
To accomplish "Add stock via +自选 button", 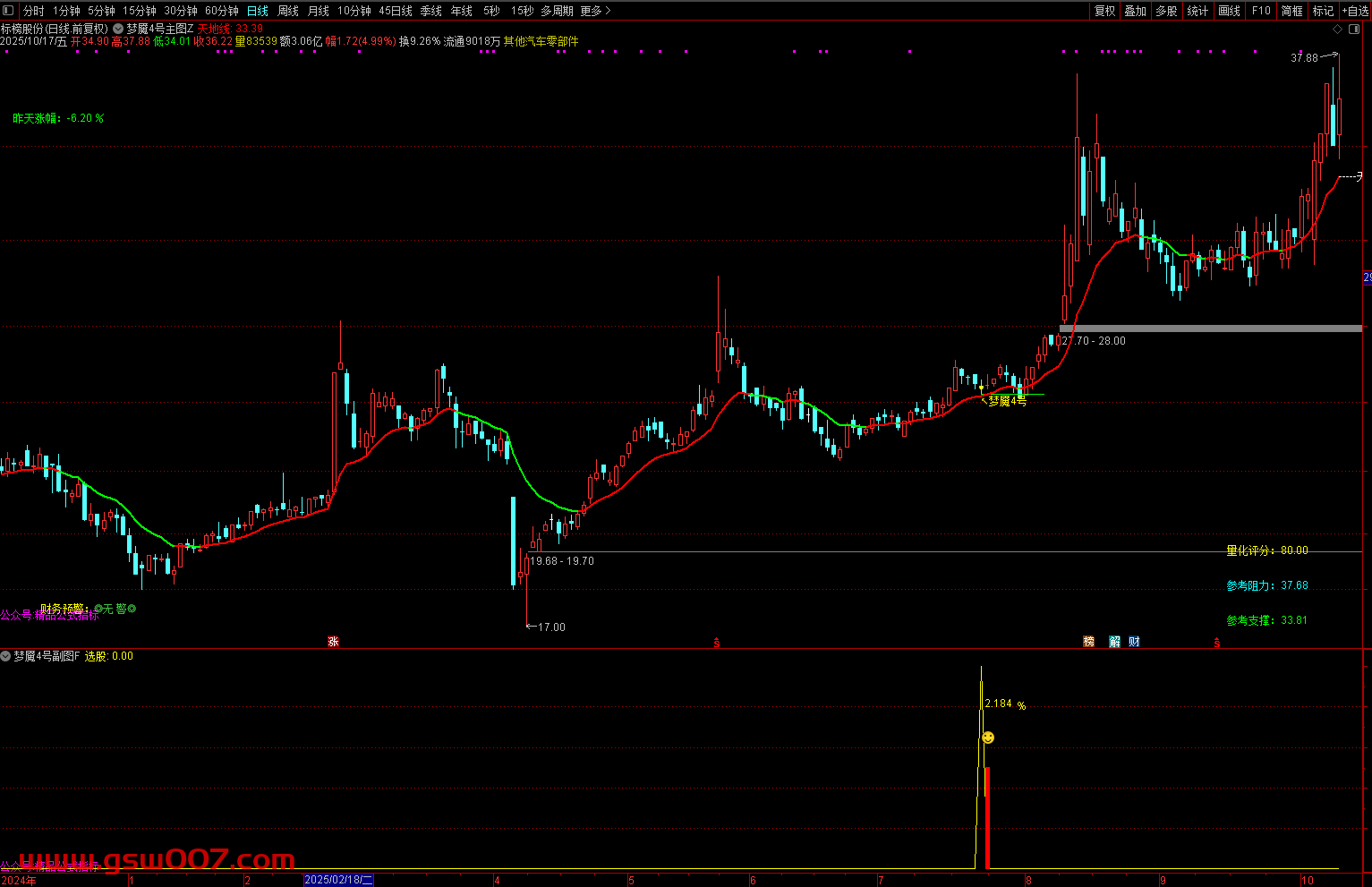I will [x=1355, y=11].
